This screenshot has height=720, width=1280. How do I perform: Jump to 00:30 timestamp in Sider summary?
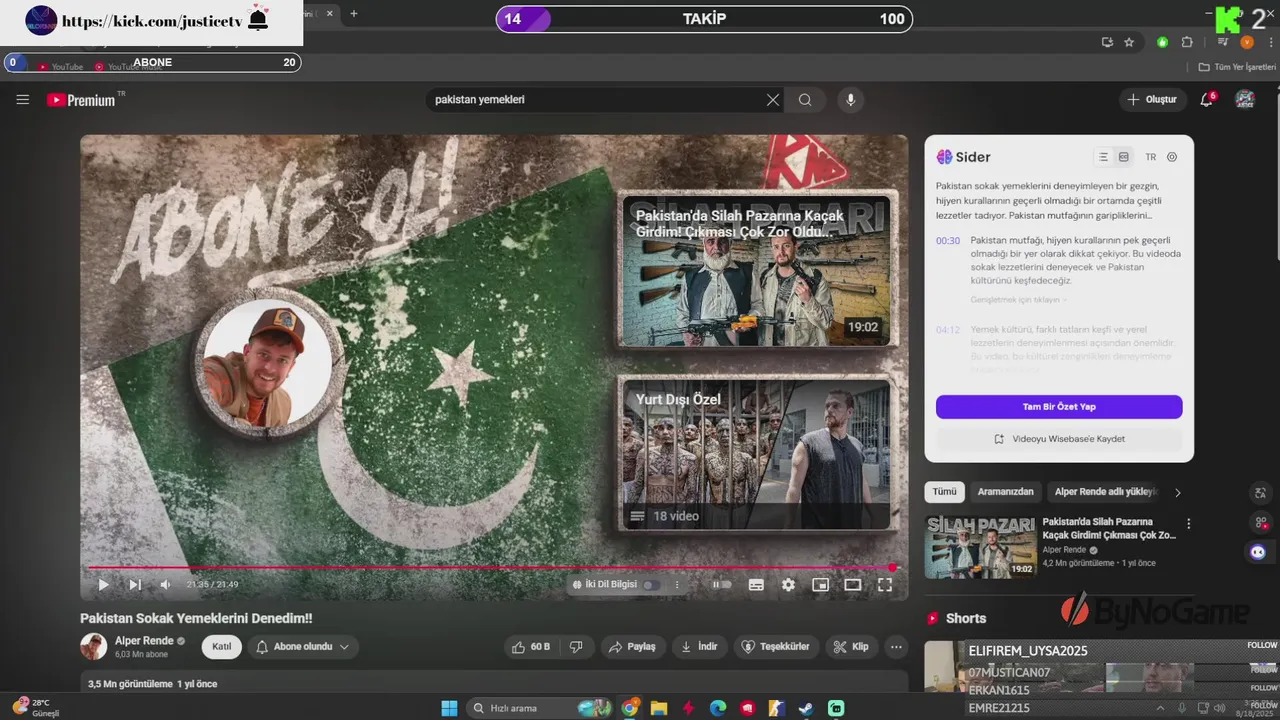point(948,241)
